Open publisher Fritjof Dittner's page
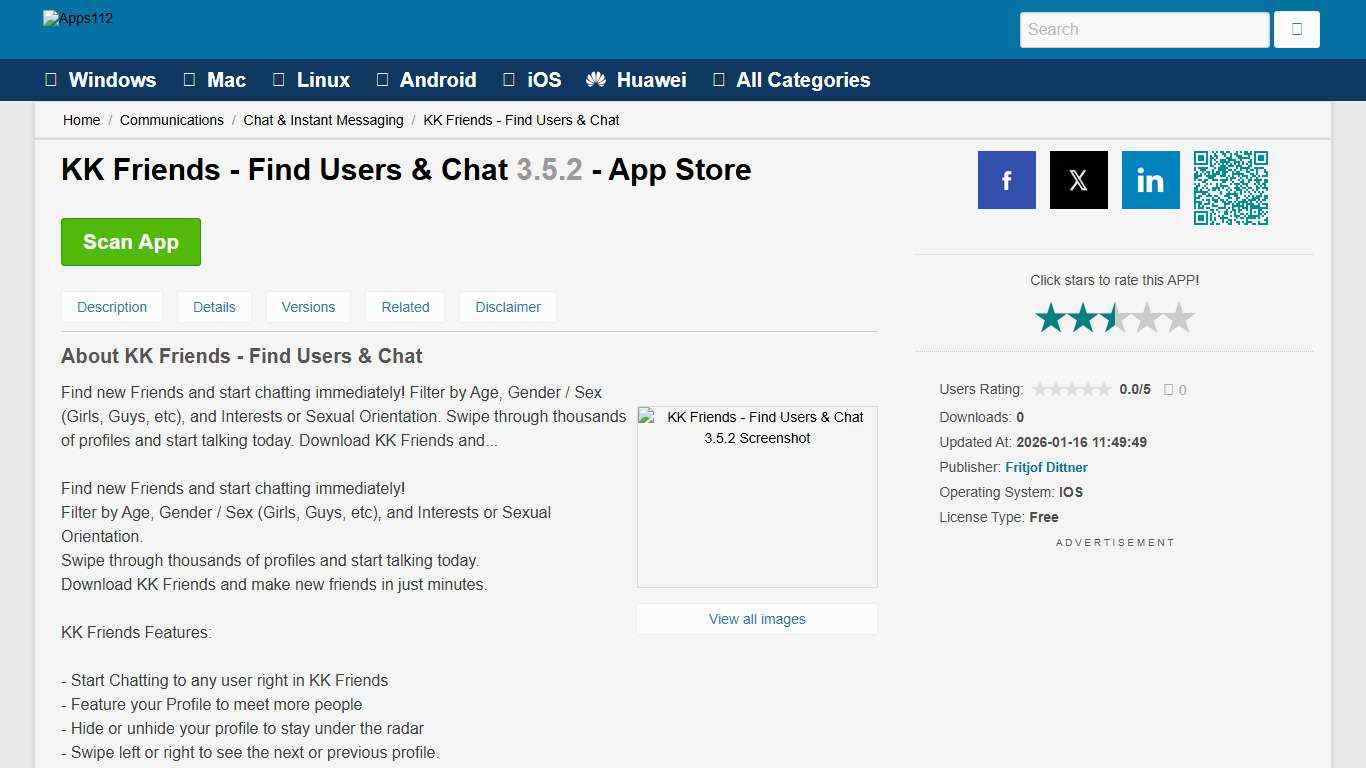The image size is (1366, 768). click(x=1046, y=467)
